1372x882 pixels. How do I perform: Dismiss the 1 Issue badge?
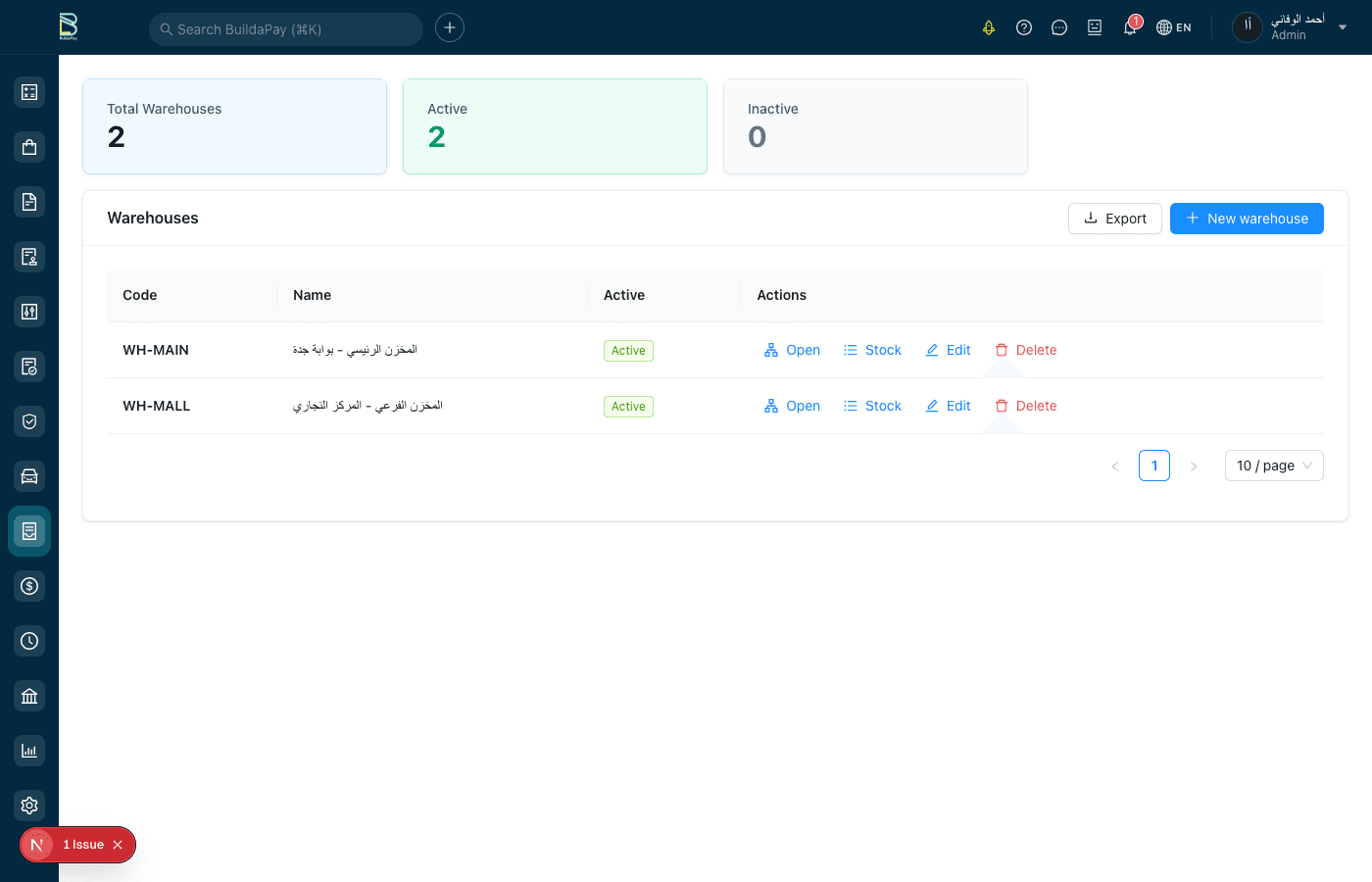click(x=118, y=845)
